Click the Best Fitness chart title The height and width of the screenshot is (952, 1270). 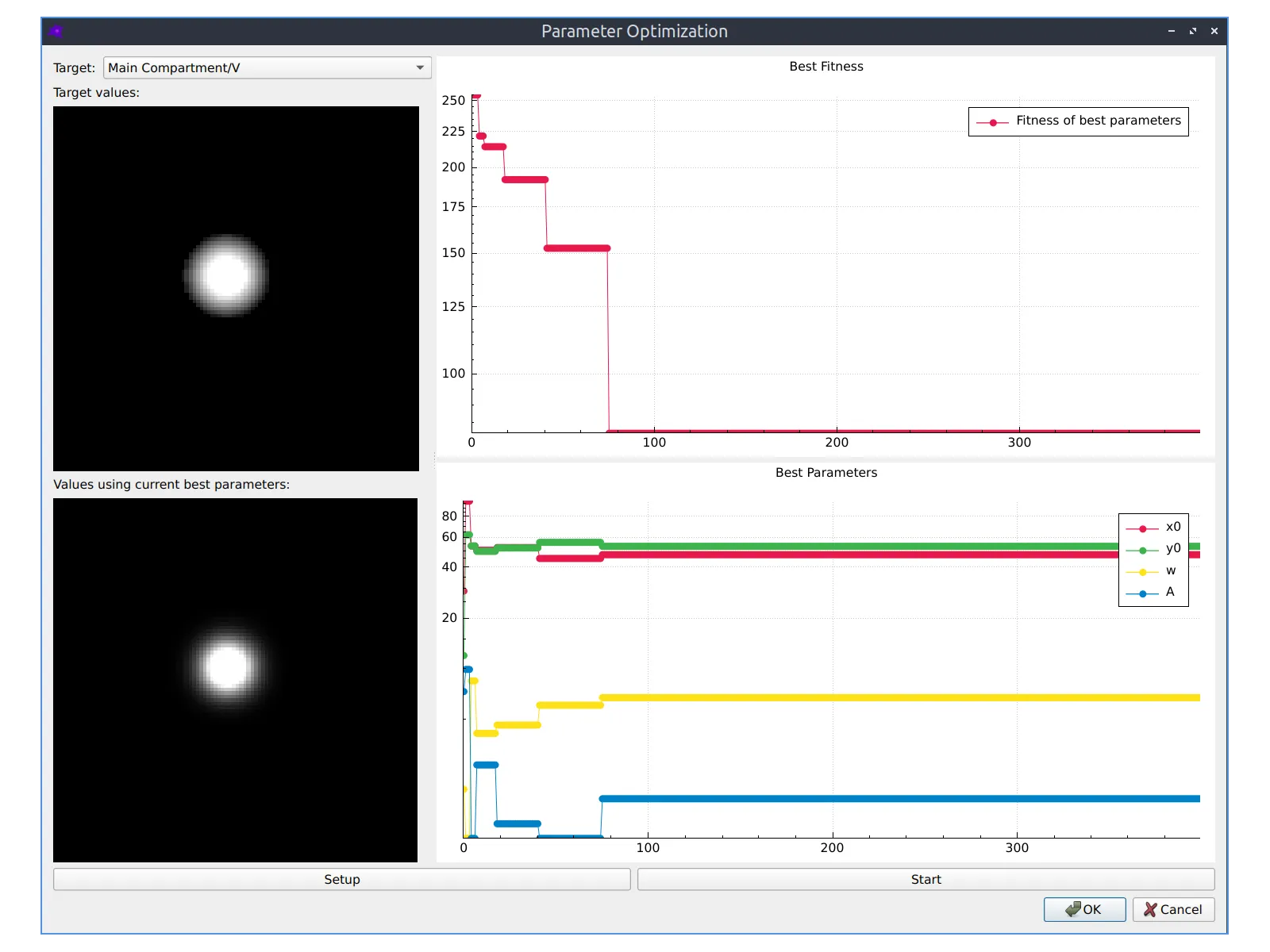[x=826, y=67]
